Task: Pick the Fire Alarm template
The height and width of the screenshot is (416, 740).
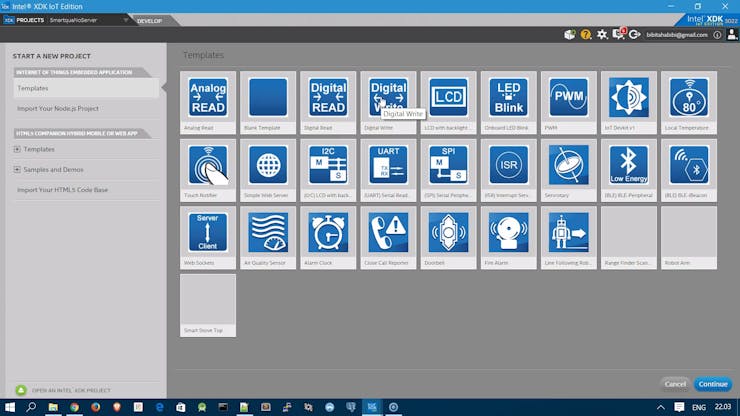Action: 509,238
